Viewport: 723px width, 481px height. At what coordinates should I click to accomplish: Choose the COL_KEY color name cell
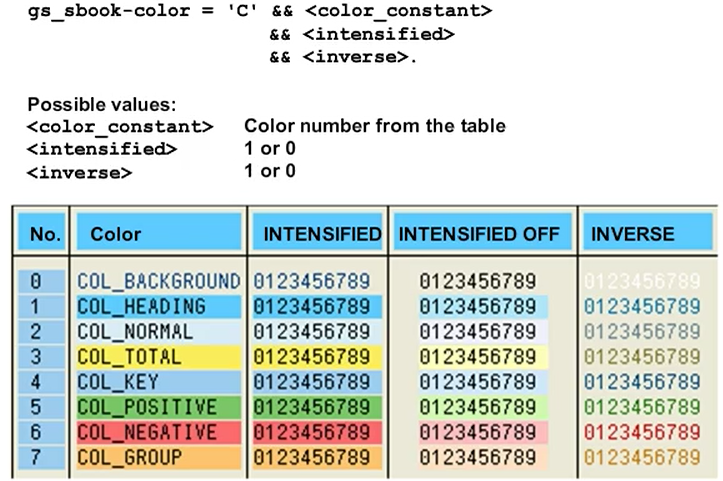click(x=158, y=382)
